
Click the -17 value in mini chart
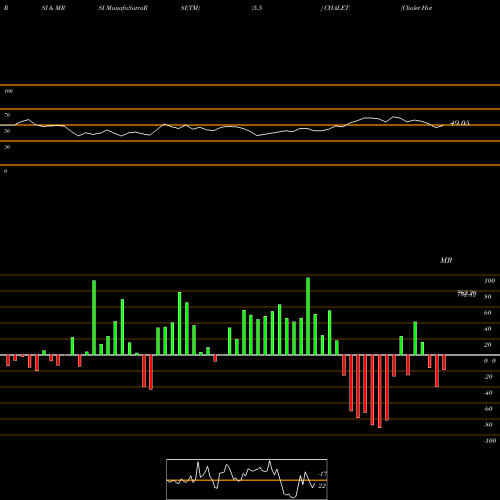[x=323, y=474]
